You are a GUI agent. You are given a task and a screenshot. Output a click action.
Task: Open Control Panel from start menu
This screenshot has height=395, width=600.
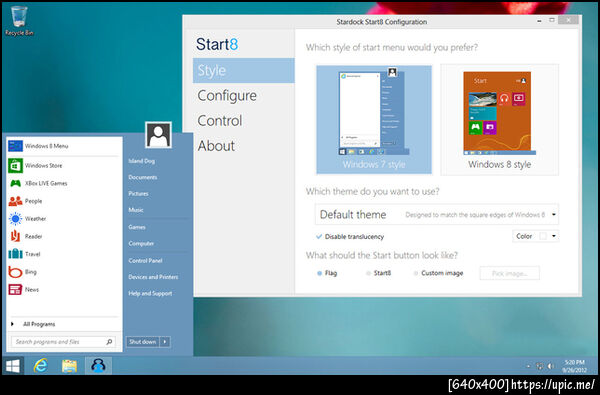[x=145, y=261]
